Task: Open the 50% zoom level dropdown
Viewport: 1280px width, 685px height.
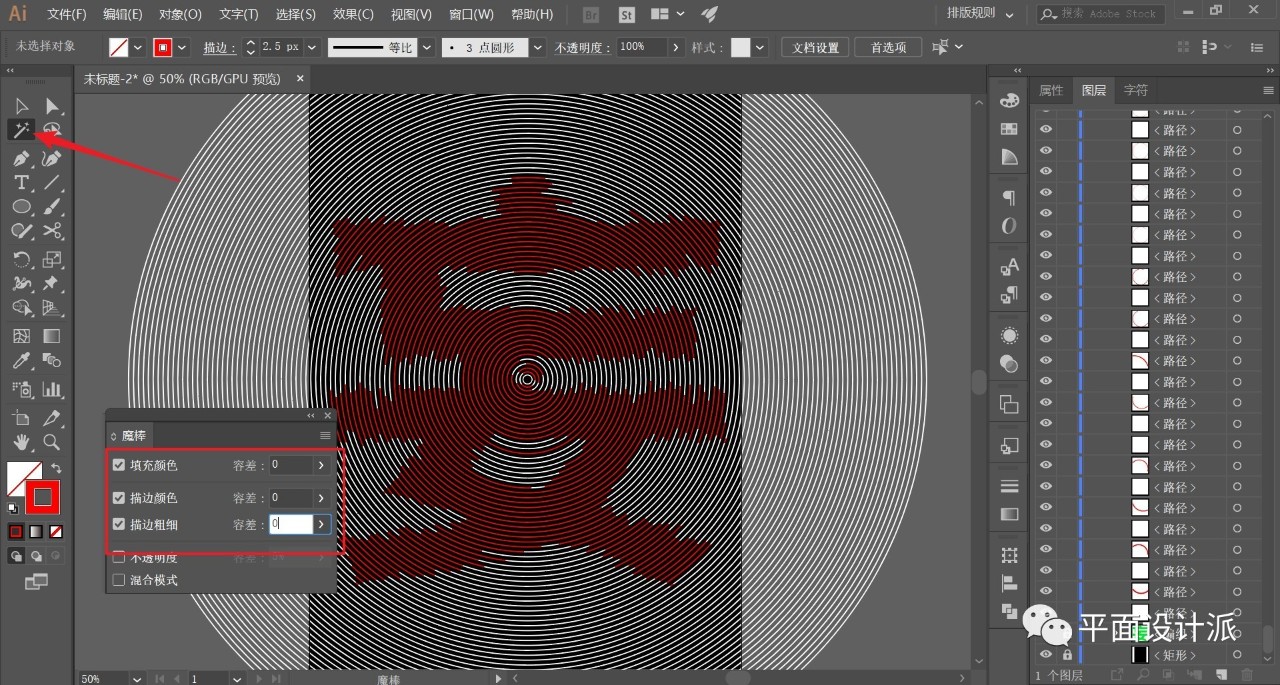Action: [137, 678]
